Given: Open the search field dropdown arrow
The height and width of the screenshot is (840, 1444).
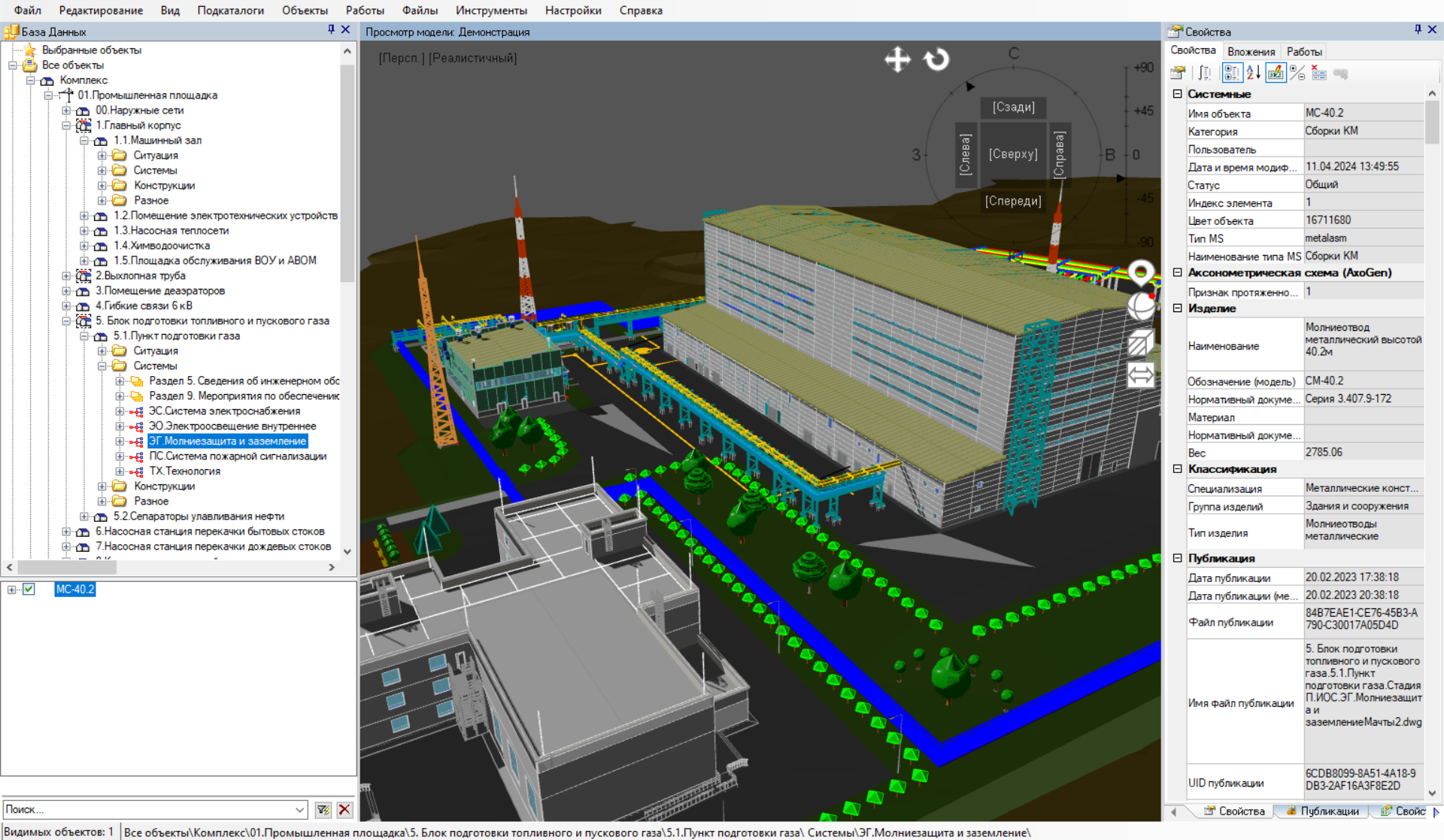Looking at the screenshot, I should pos(299,810).
